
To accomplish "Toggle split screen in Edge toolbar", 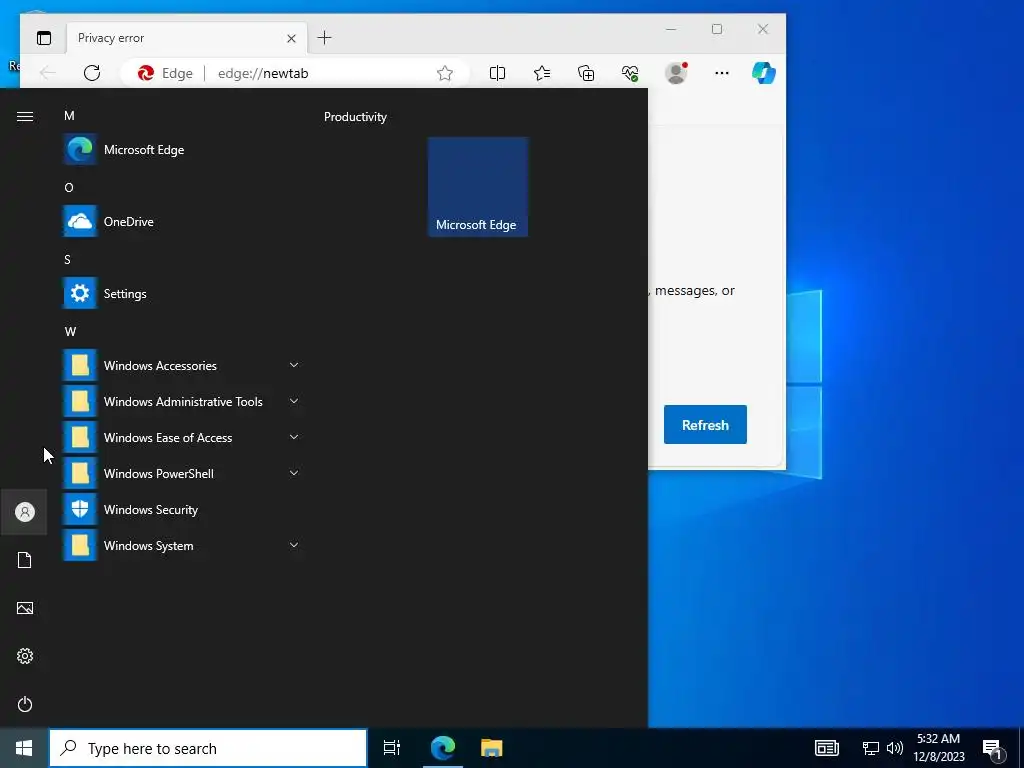I will coord(498,73).
